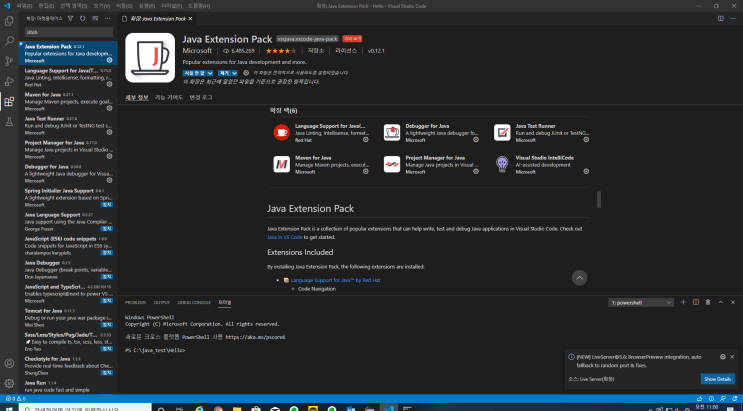This screenshot has height=411, width=743.
Task: Open manage gear for Java Test Runner row
Action: 109,132
